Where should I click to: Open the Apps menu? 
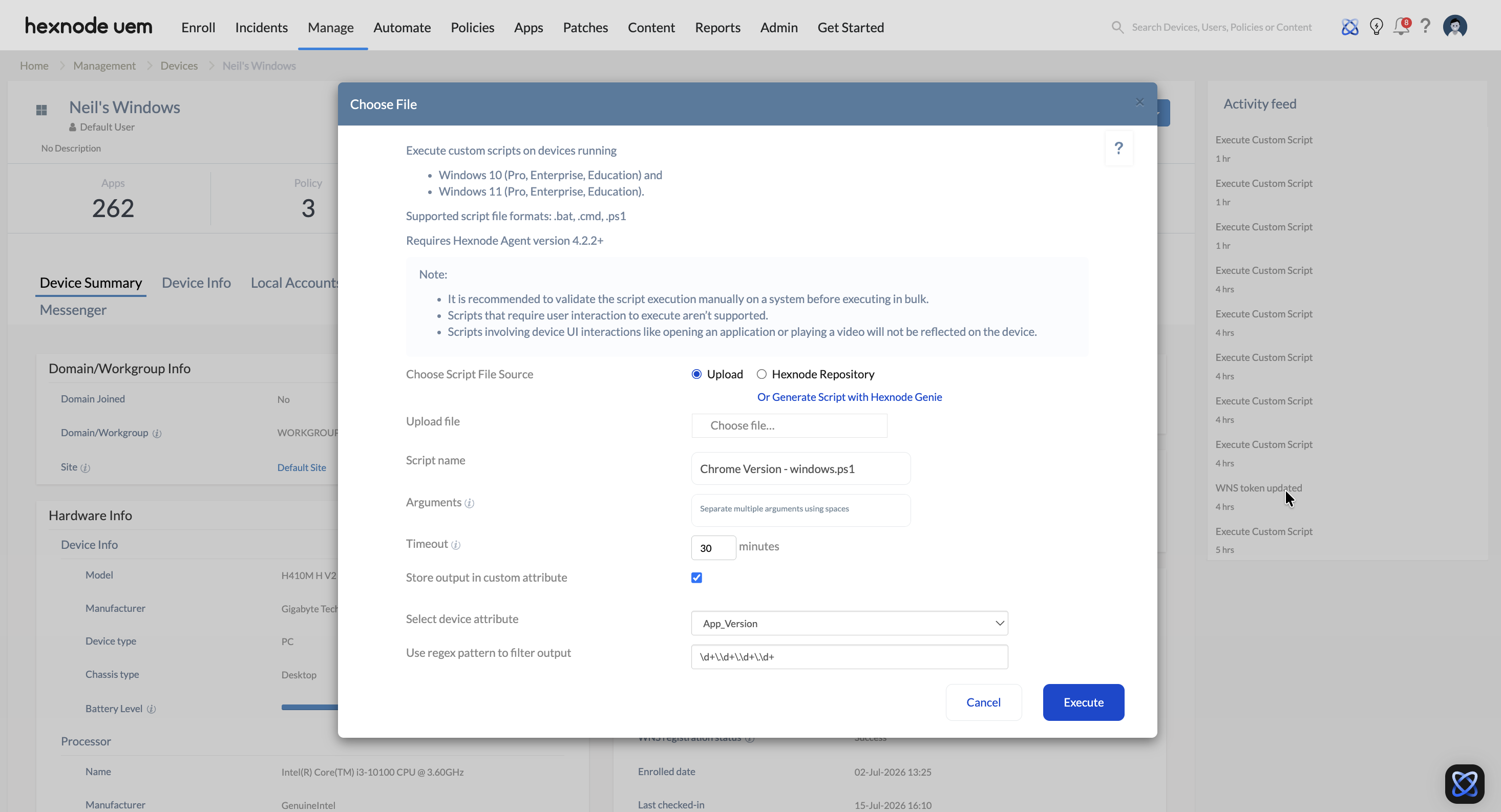528,27
